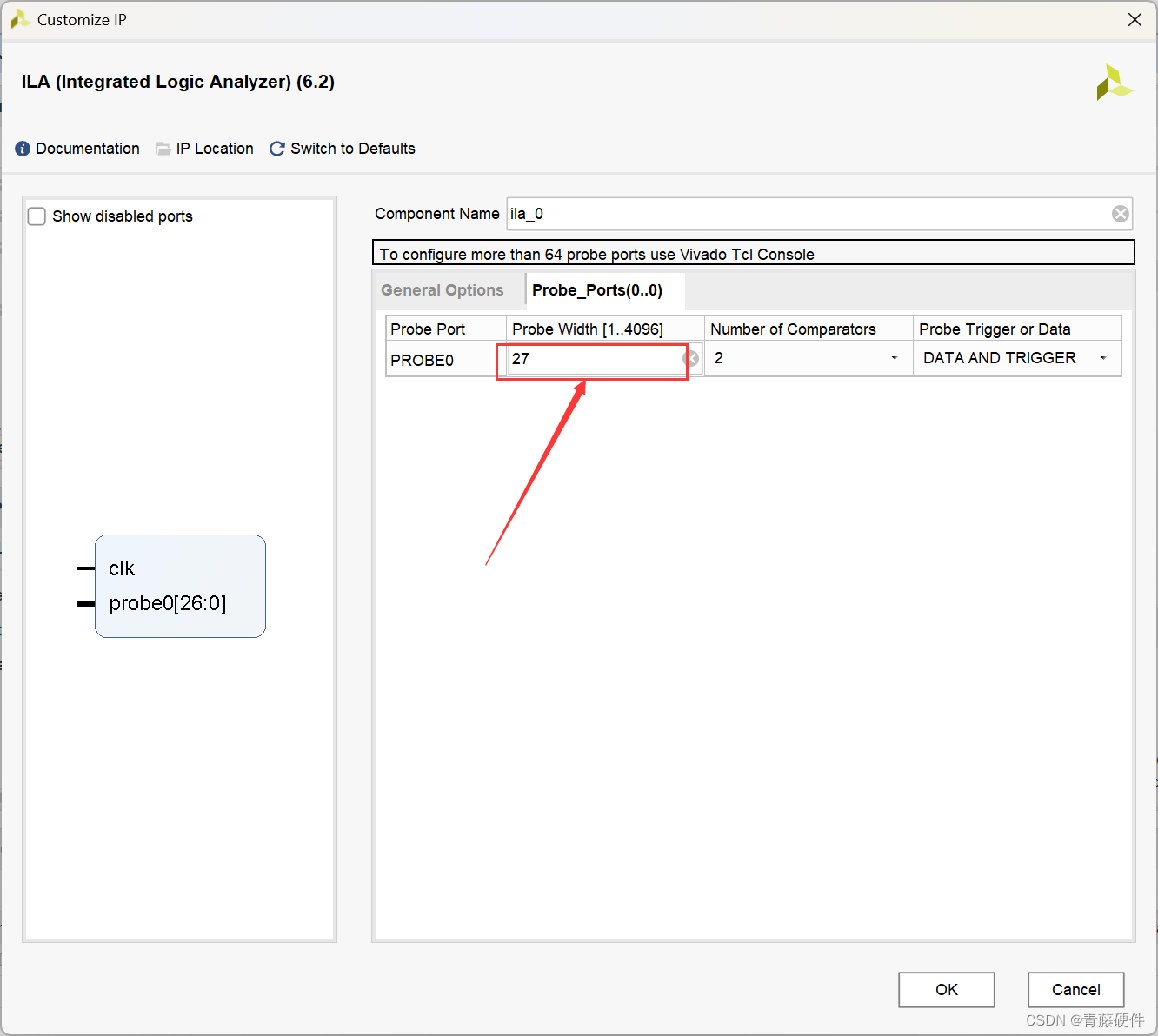Viewport: 1158px width, 1036px height.
Task: Clear the Component Name field with X icon
Action: pyautogui.click(x=1121, y=214)
